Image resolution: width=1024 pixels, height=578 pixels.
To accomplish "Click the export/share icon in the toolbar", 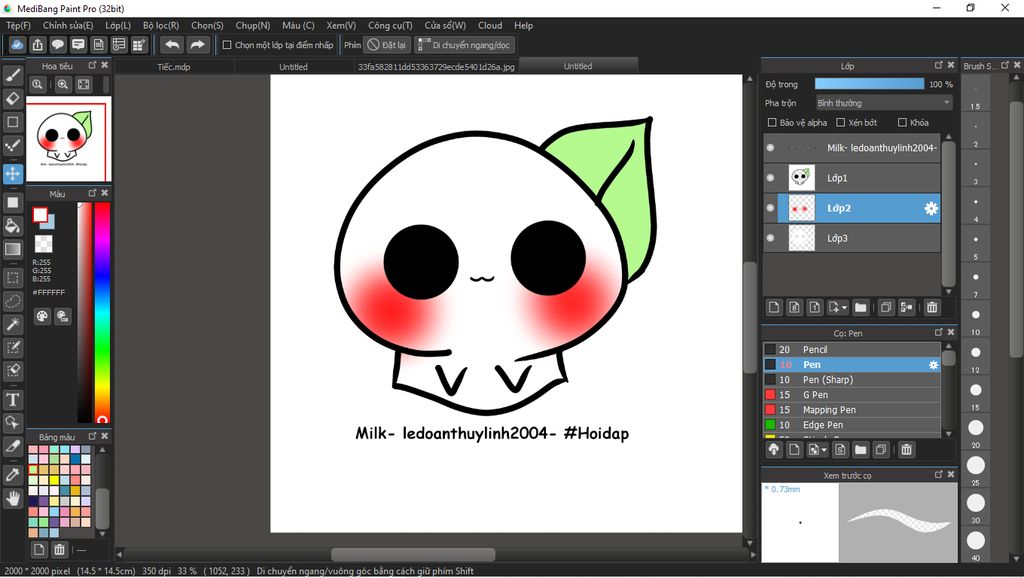I will pos(37,44).
